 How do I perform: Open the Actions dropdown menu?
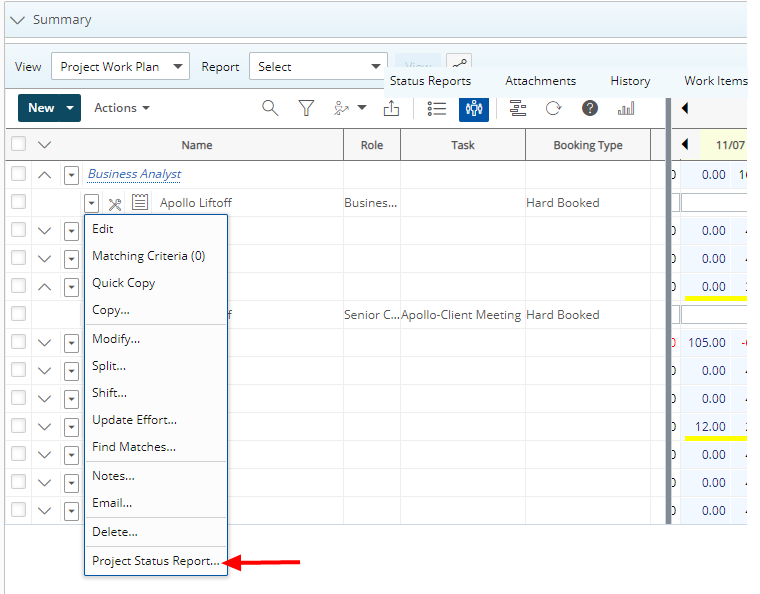tap(122, 108)
